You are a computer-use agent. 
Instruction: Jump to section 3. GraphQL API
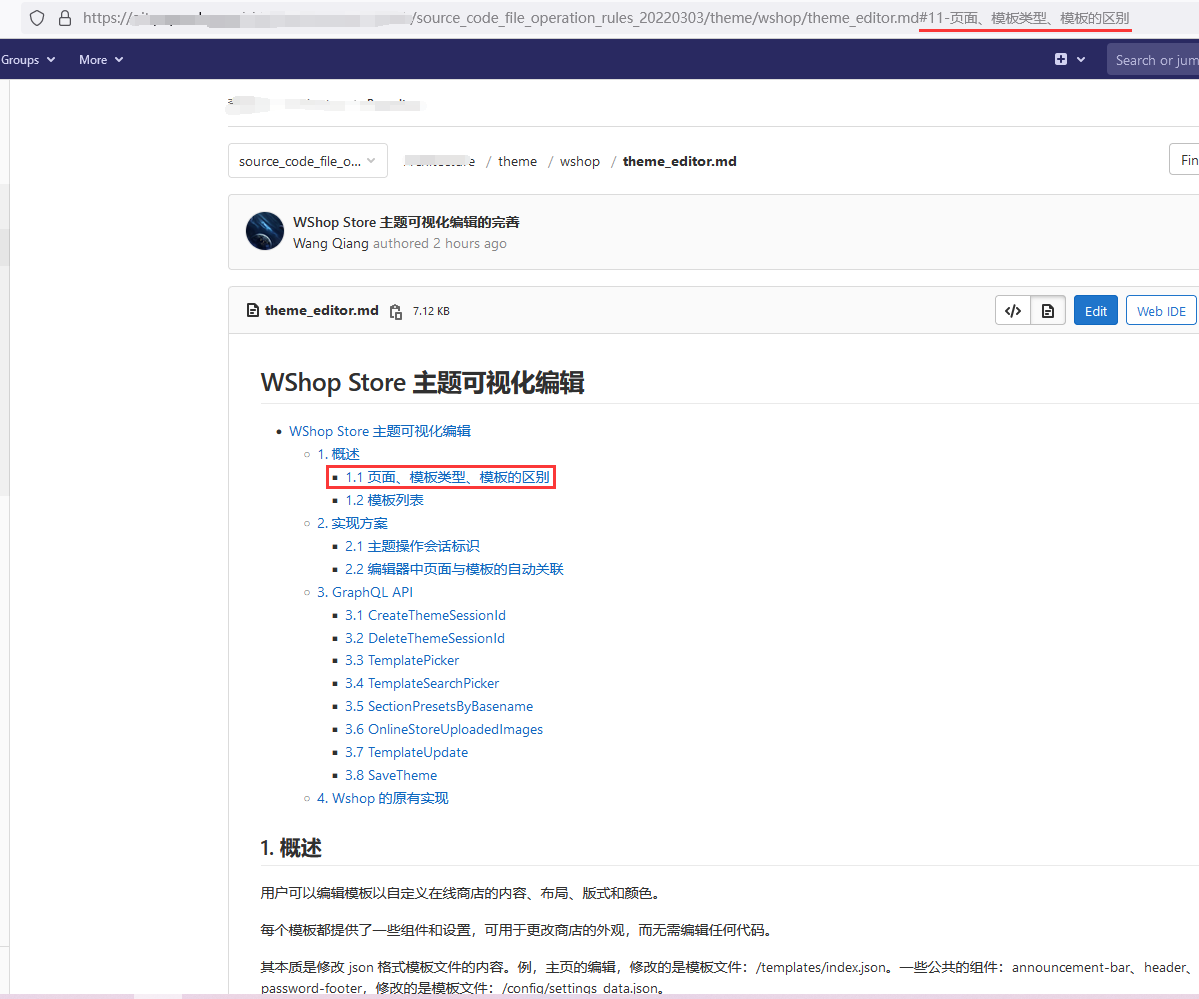[365, 592]
